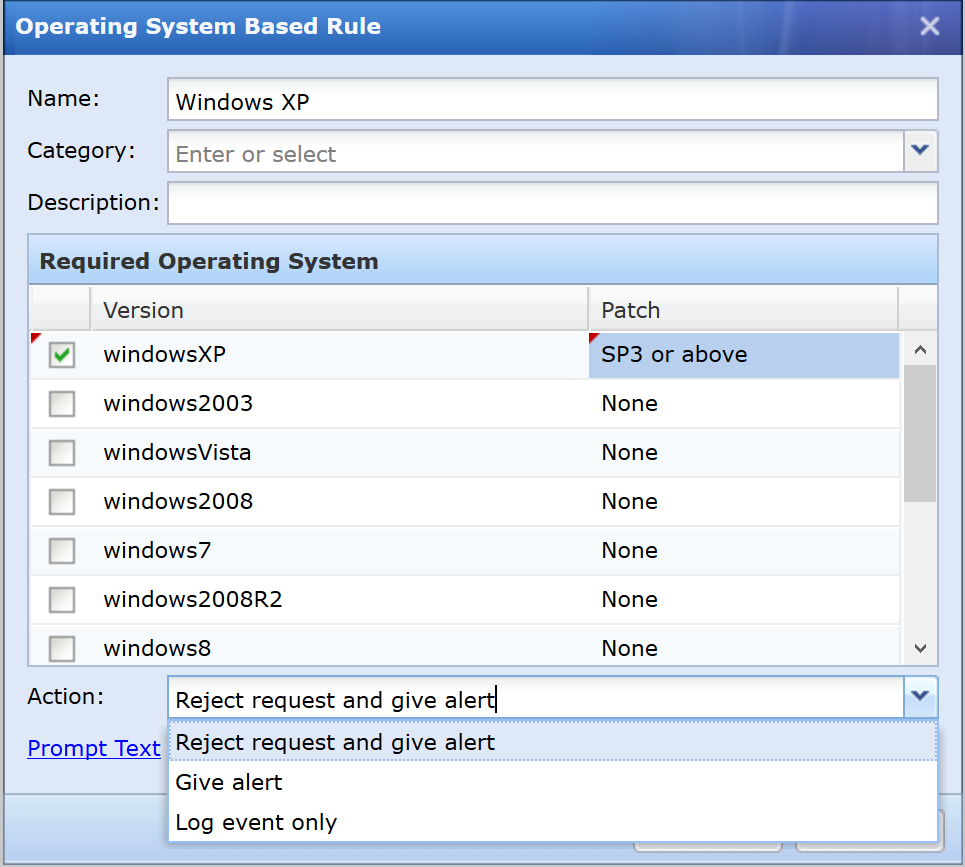Collapse the Action dropdown arrow
Image resolution: width=965 pixels, height=867 pixels.
[920, 697]
